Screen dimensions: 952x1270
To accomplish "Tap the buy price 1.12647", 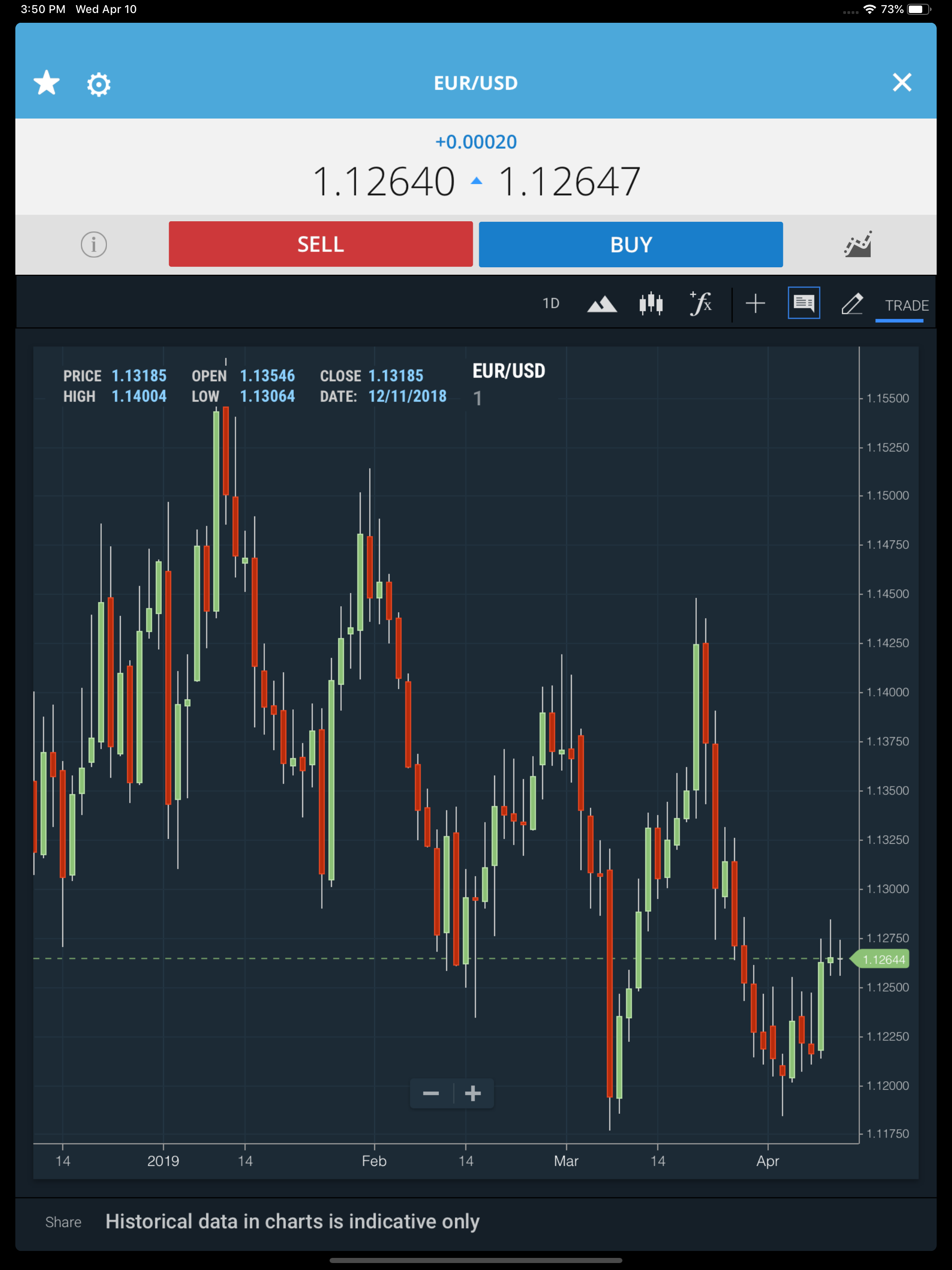I will coord(569,182).
